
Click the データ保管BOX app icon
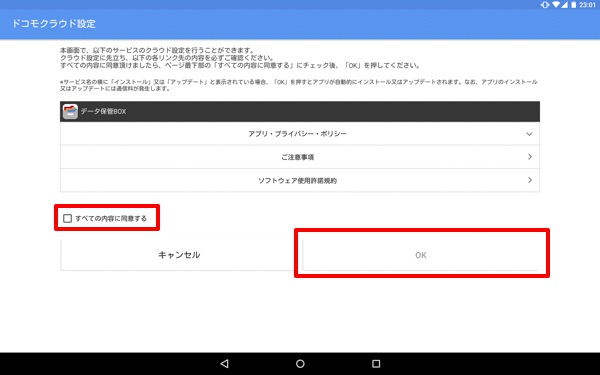pos(70,111)
